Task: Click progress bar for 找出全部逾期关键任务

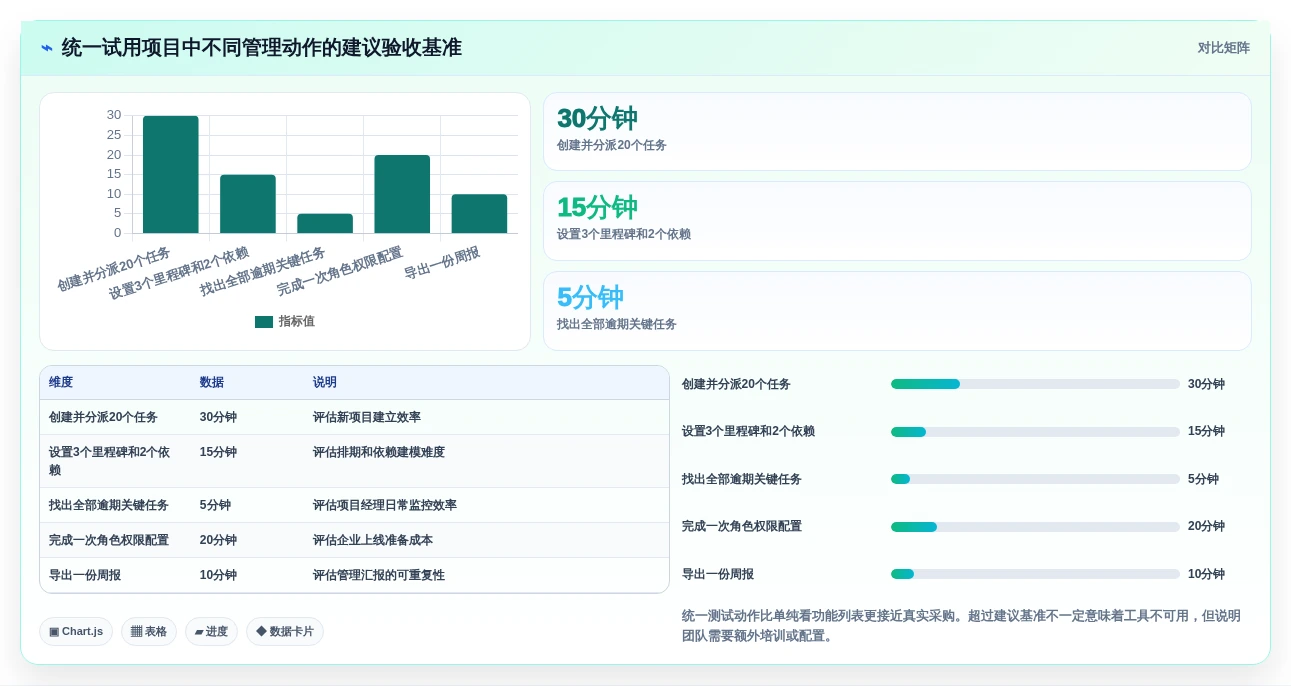Action: tap(1035, 479)
